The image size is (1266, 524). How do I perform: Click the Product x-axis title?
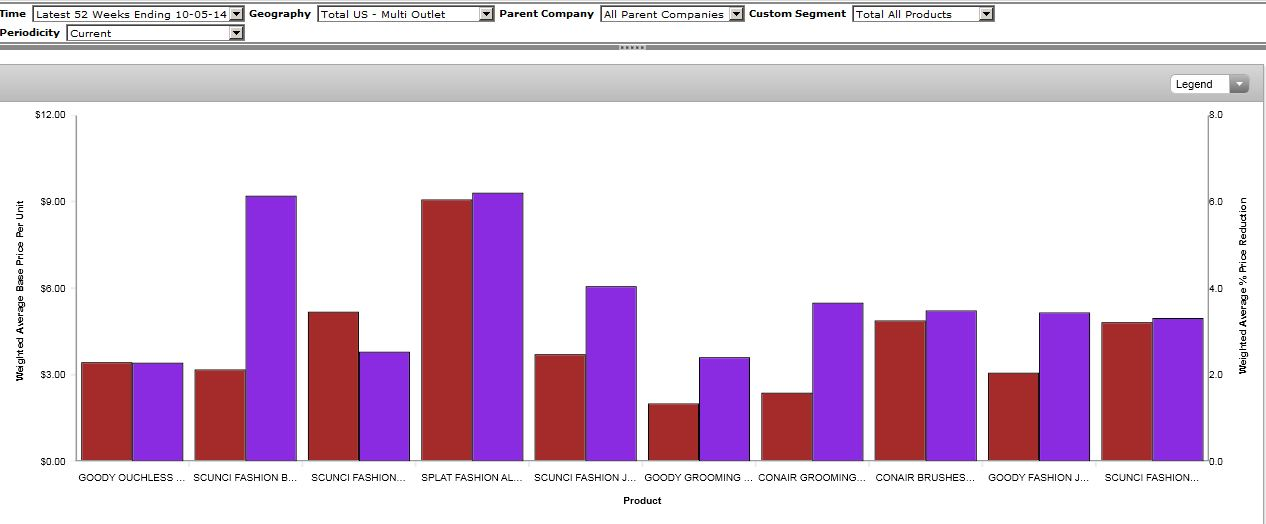(x=642, y=501)
